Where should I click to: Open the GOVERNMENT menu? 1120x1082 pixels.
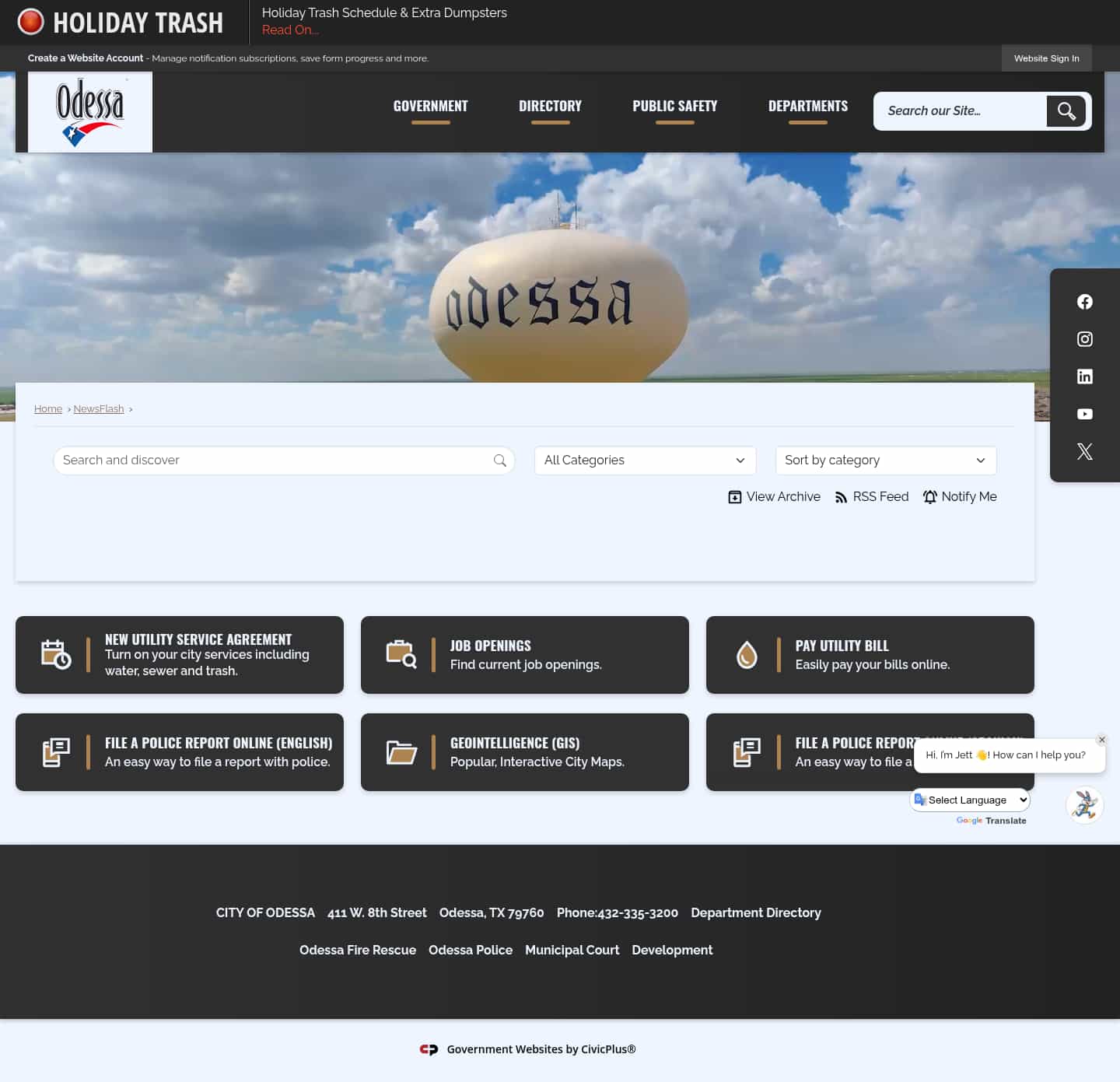coord(430,105)
